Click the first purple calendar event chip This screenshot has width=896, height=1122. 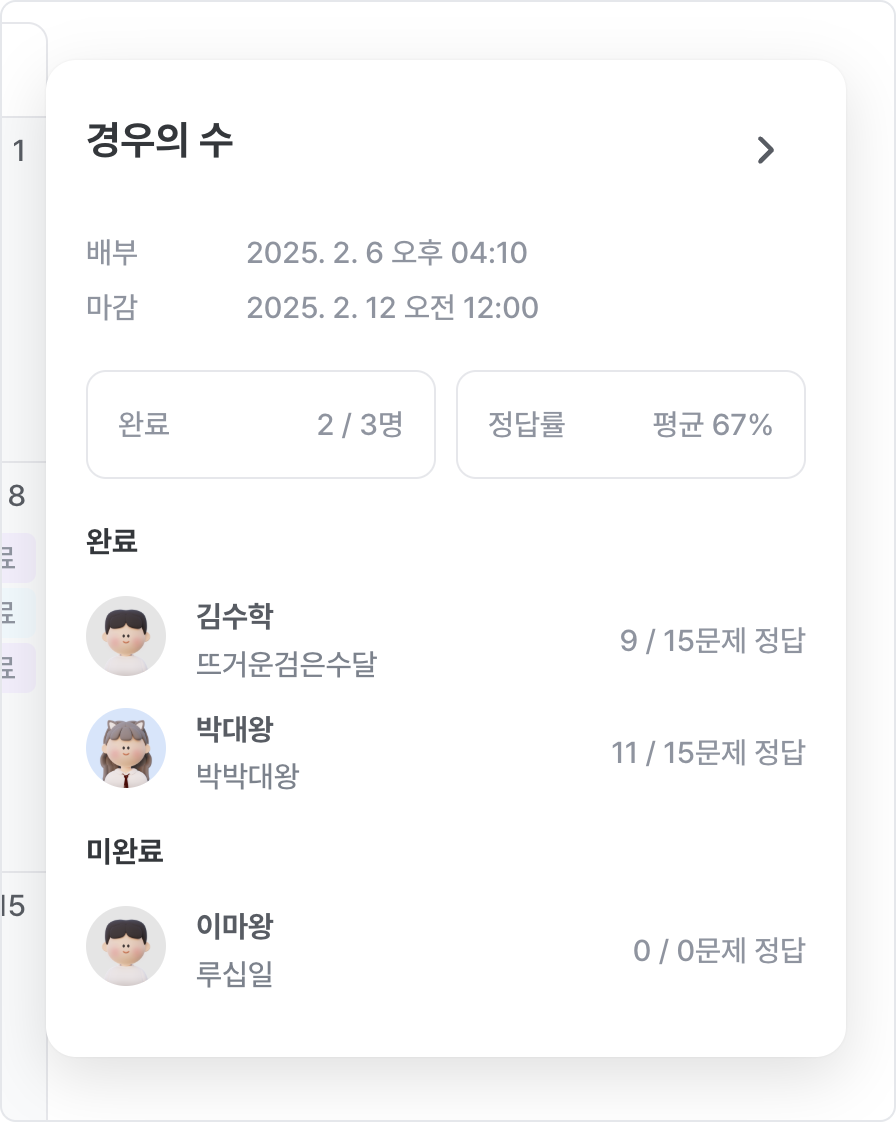coord(17,557)
